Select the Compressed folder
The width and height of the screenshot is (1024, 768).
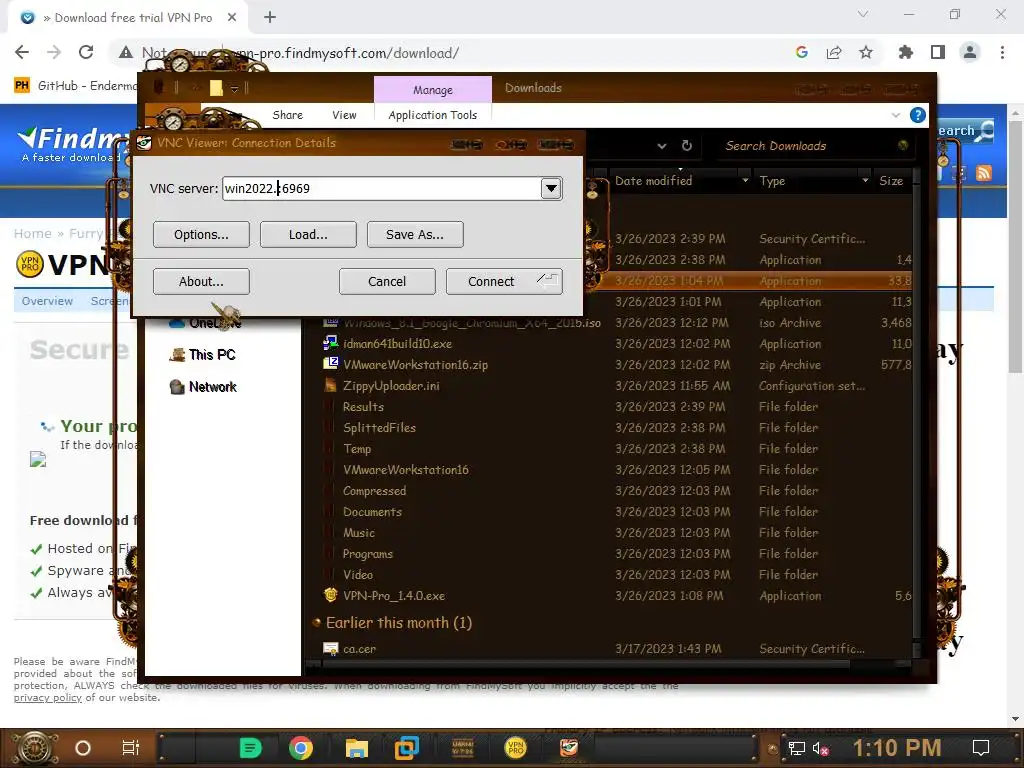374,490
